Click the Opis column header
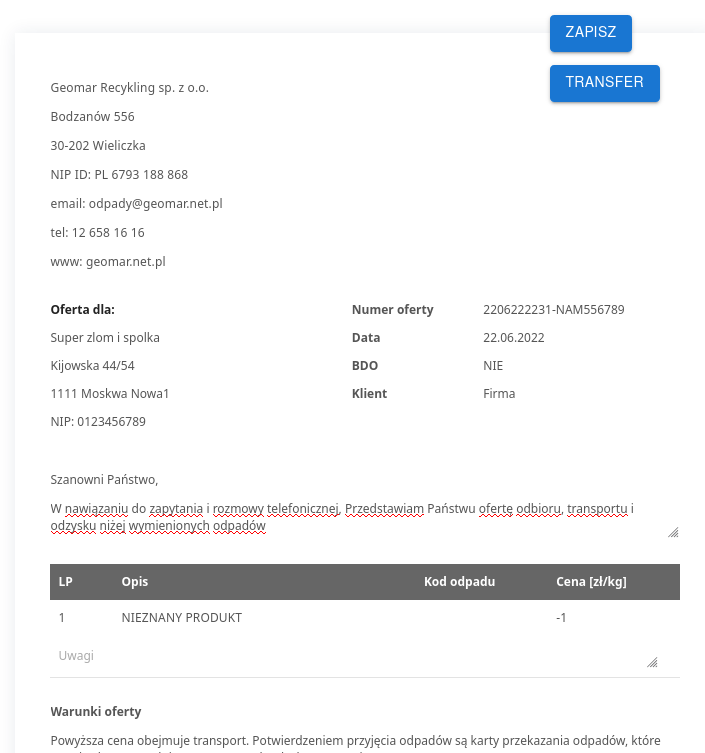The height and width of the screenshot is (753, 705). coord(135,582)
